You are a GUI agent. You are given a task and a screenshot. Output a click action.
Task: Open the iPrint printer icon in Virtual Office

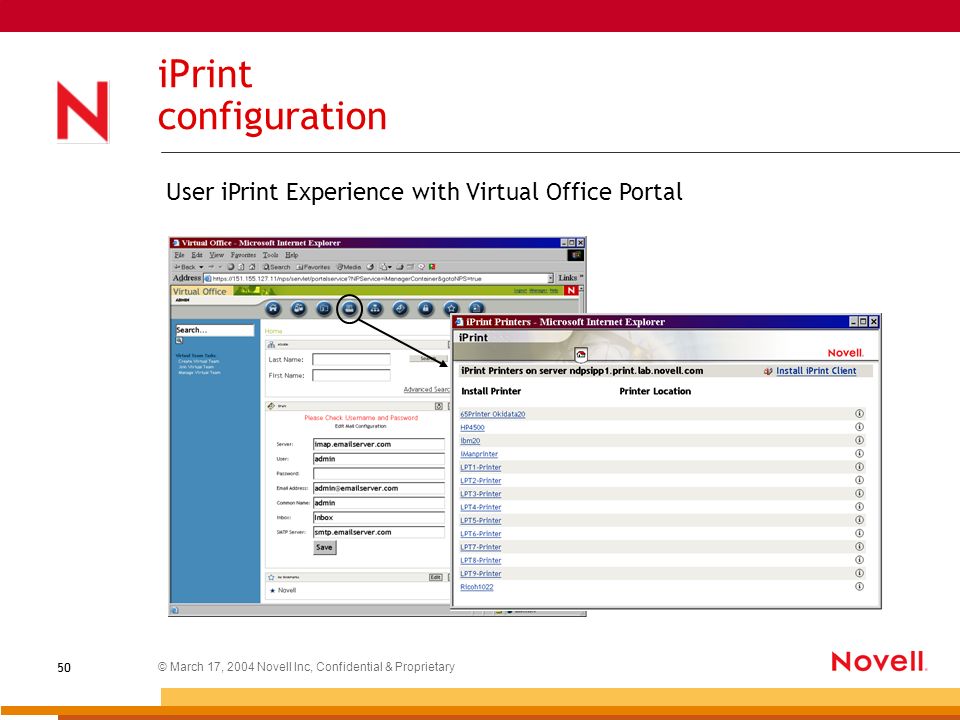(x=350, y=309)
